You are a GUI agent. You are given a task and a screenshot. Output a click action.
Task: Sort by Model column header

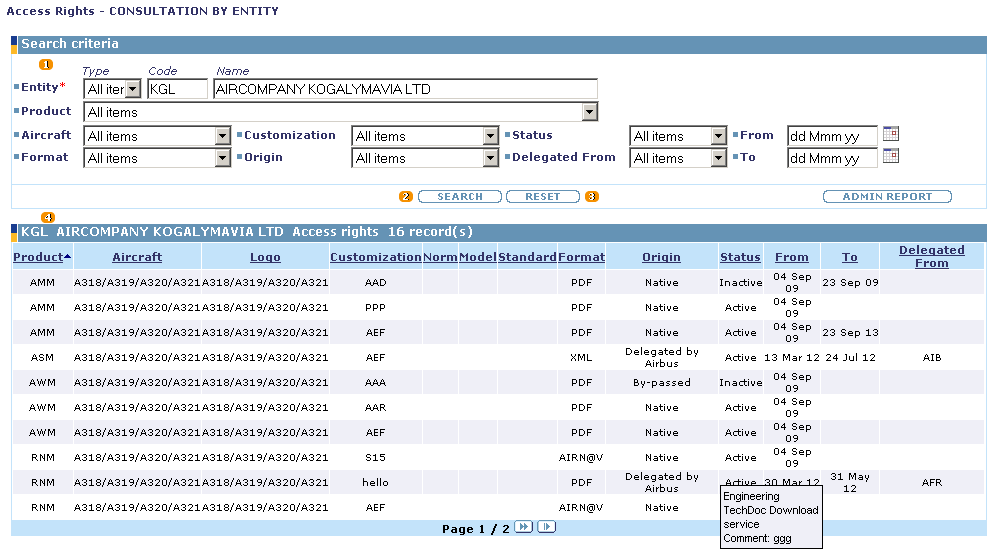pos(478,257)
